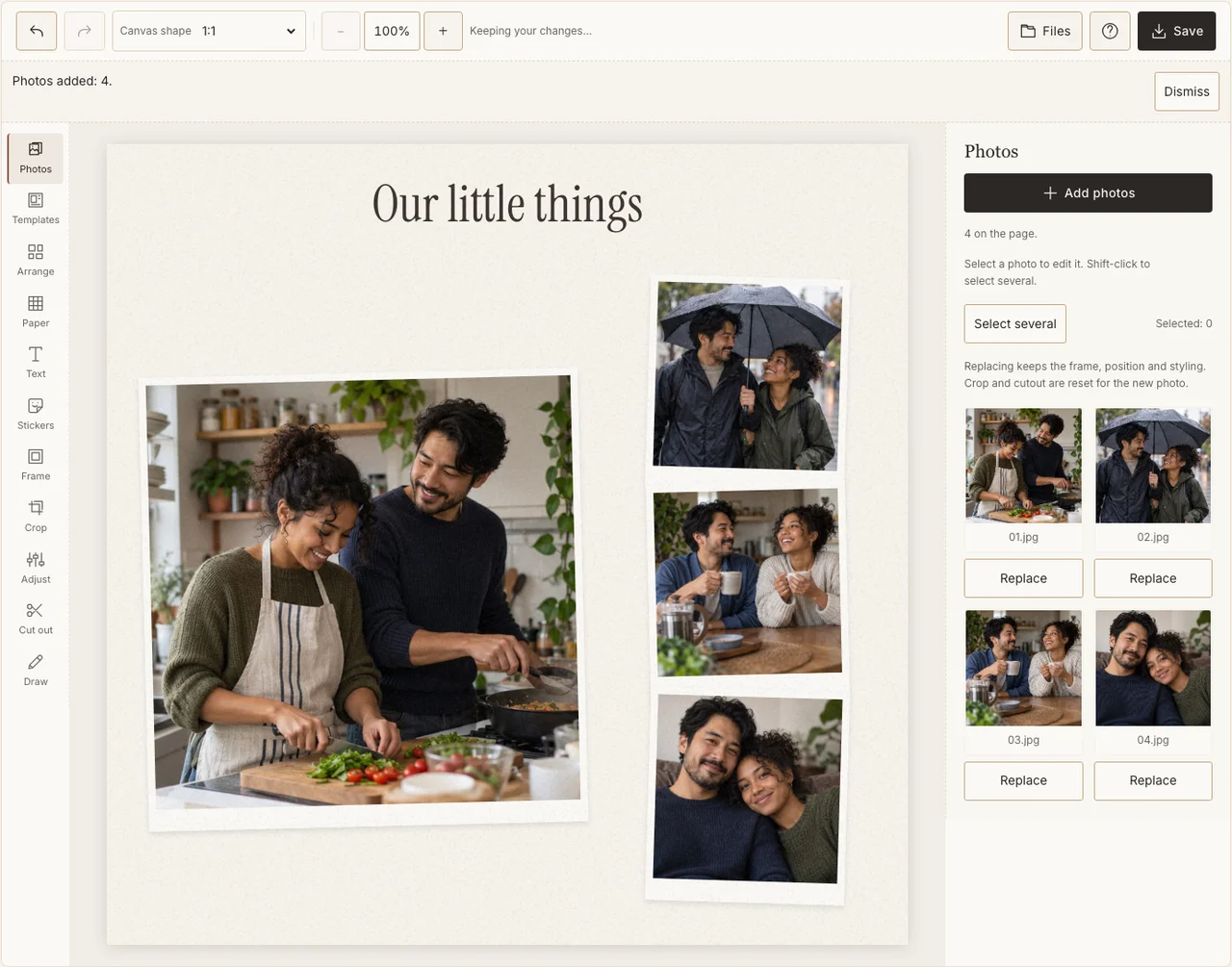
Task: Open the Photos panel in sidebar
Action: click(36, 158)
